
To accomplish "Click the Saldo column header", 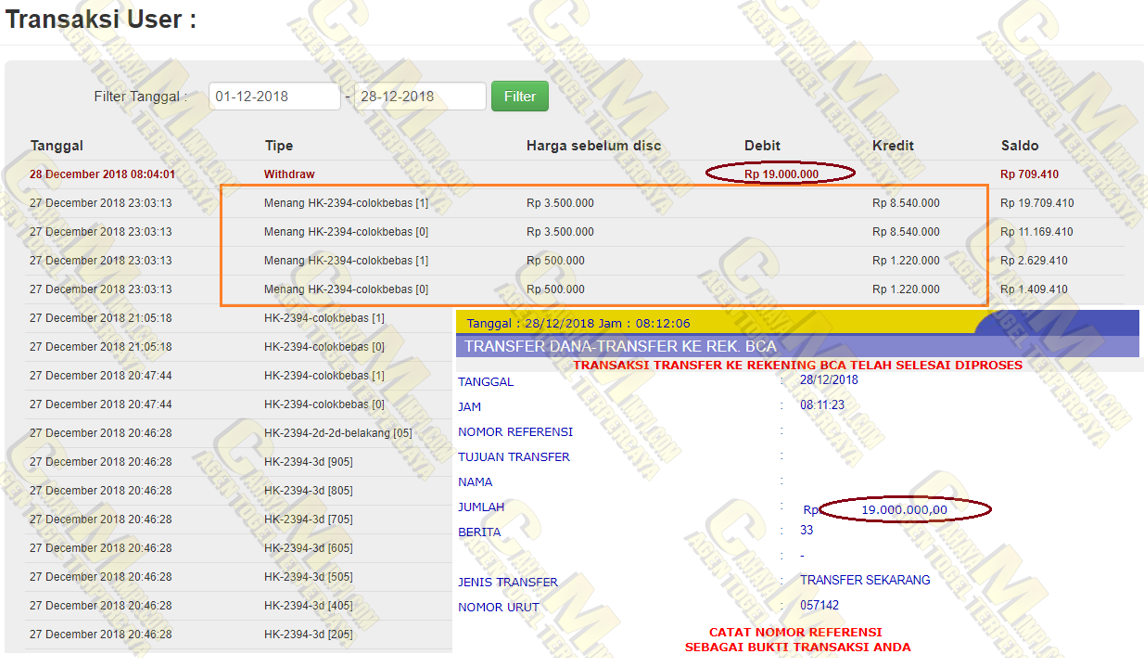I will tap(1019, 146).
